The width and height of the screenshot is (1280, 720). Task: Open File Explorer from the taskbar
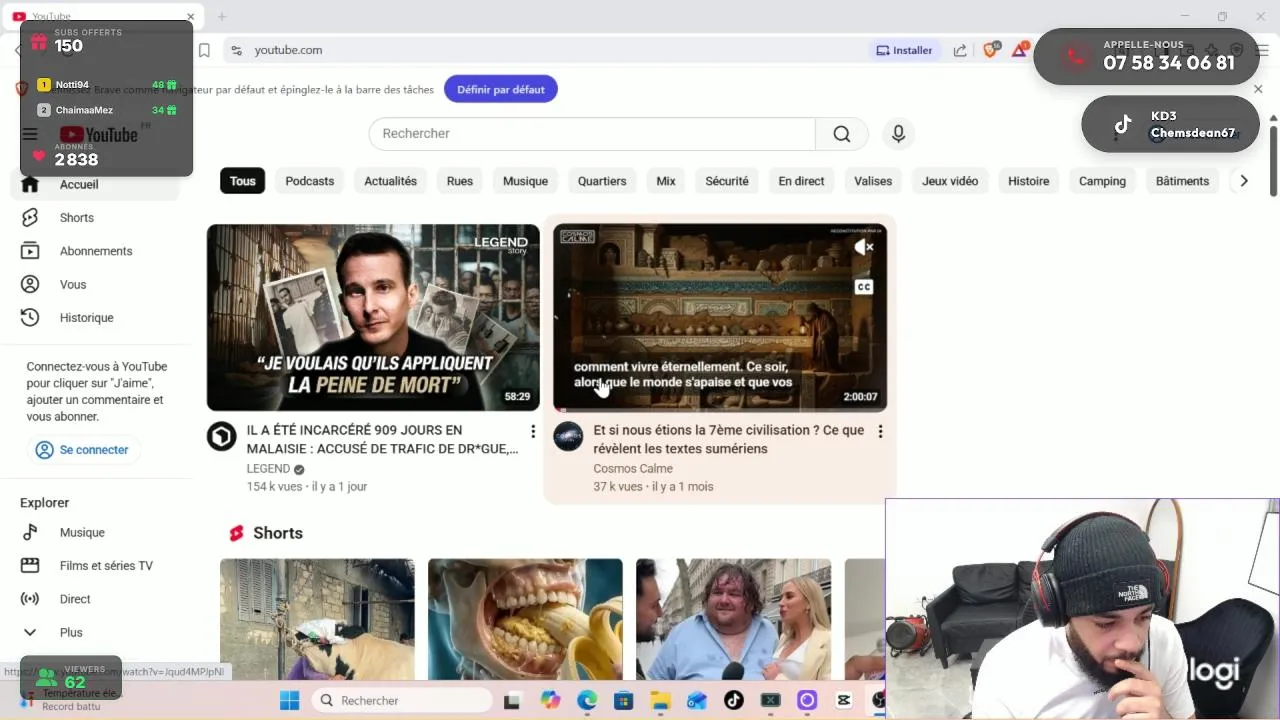[660, 701]
